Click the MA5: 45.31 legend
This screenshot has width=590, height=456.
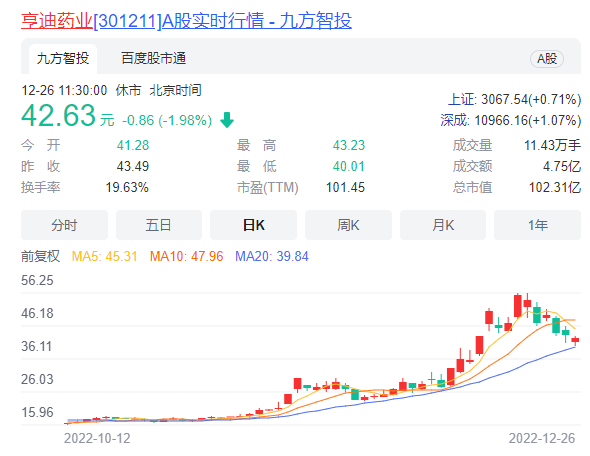105,257
